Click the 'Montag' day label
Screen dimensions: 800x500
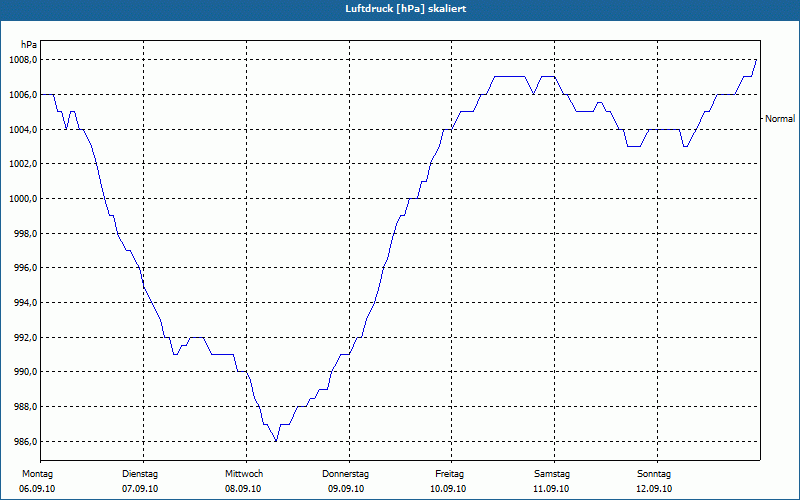point(37,474)
